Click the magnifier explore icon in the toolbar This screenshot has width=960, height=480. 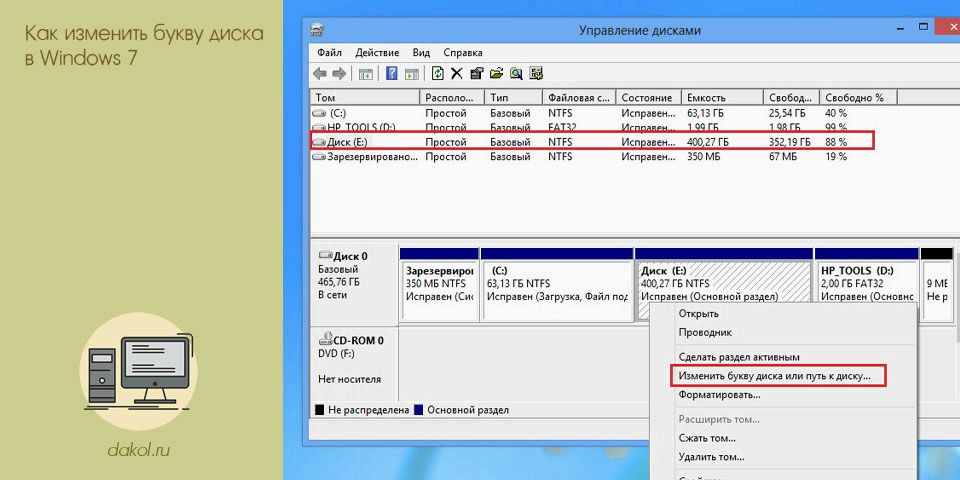tap(516, 74)
